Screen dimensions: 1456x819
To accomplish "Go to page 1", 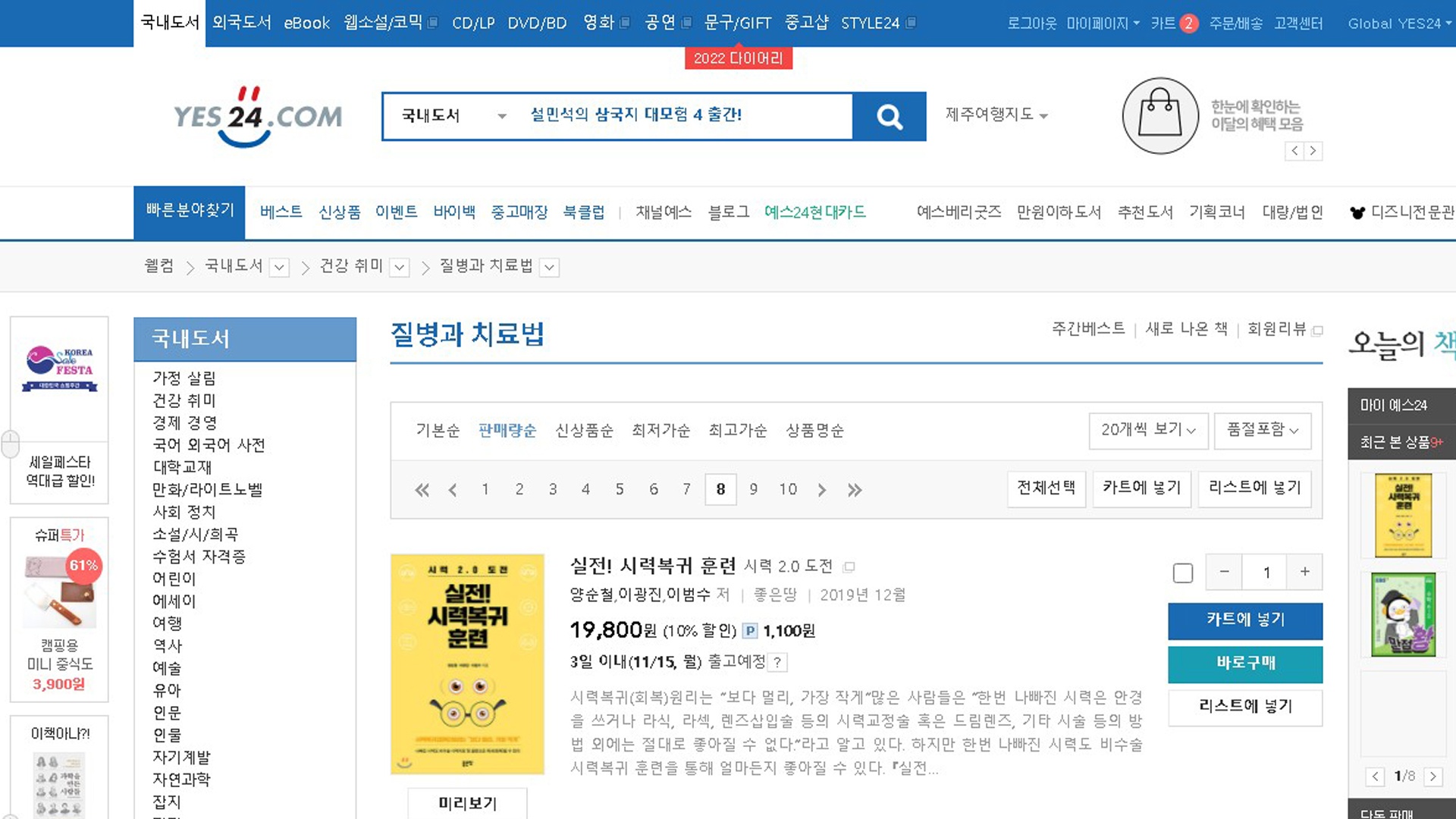I will point(485,490).
